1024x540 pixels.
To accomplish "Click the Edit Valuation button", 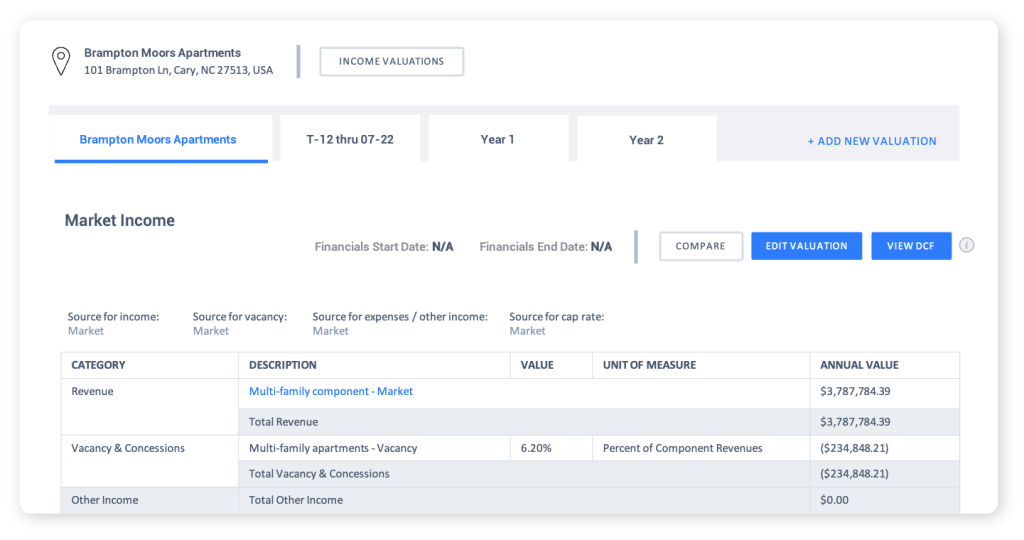I will click(x=806, y=246).
